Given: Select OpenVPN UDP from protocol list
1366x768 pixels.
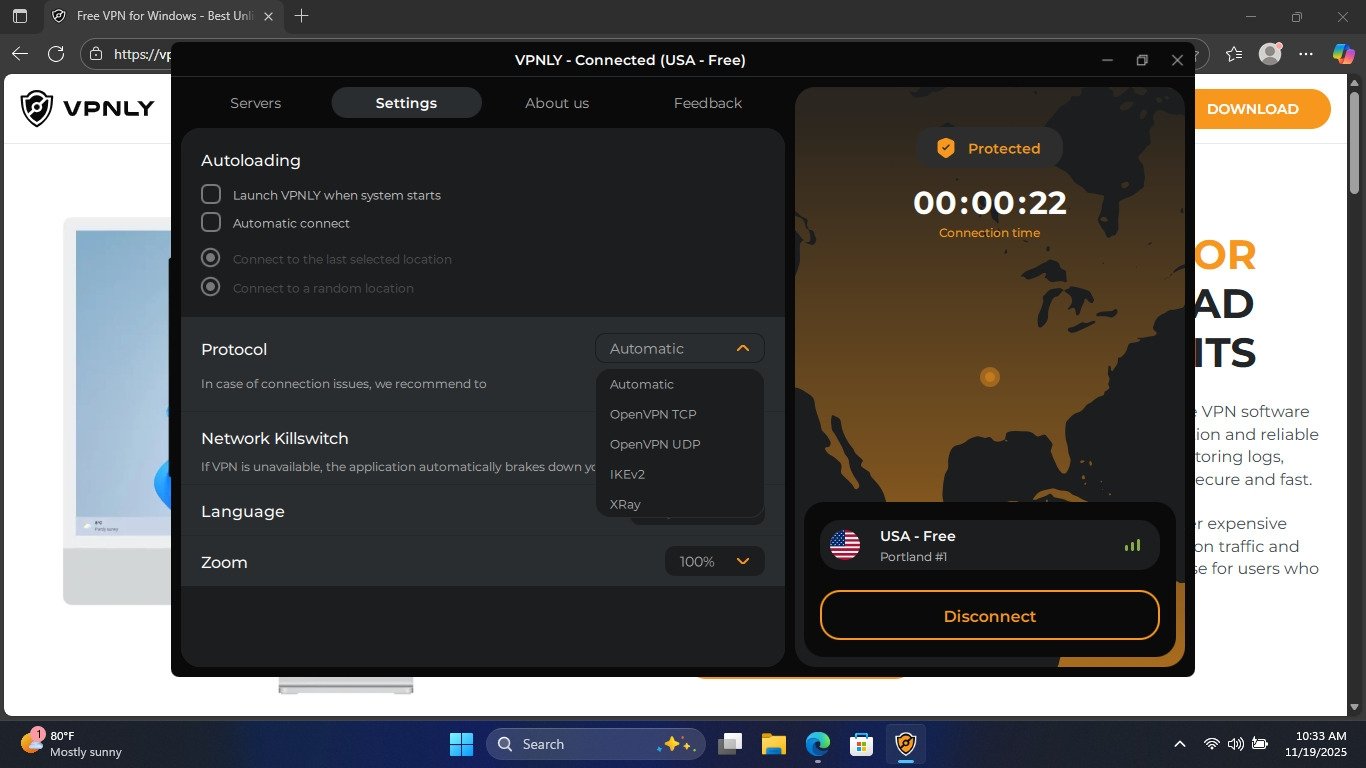Looking at the screenshot, I should [655, 444].
